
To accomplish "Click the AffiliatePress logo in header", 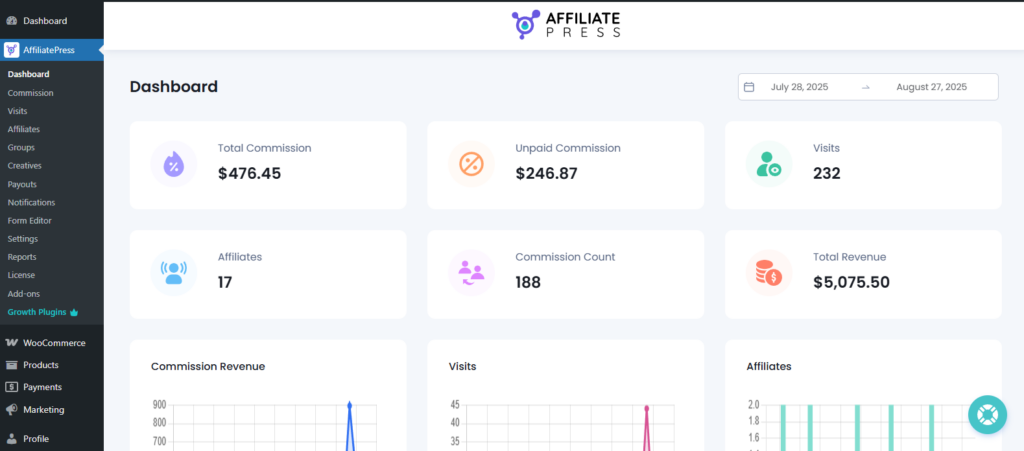I will [x=567, y=24].
